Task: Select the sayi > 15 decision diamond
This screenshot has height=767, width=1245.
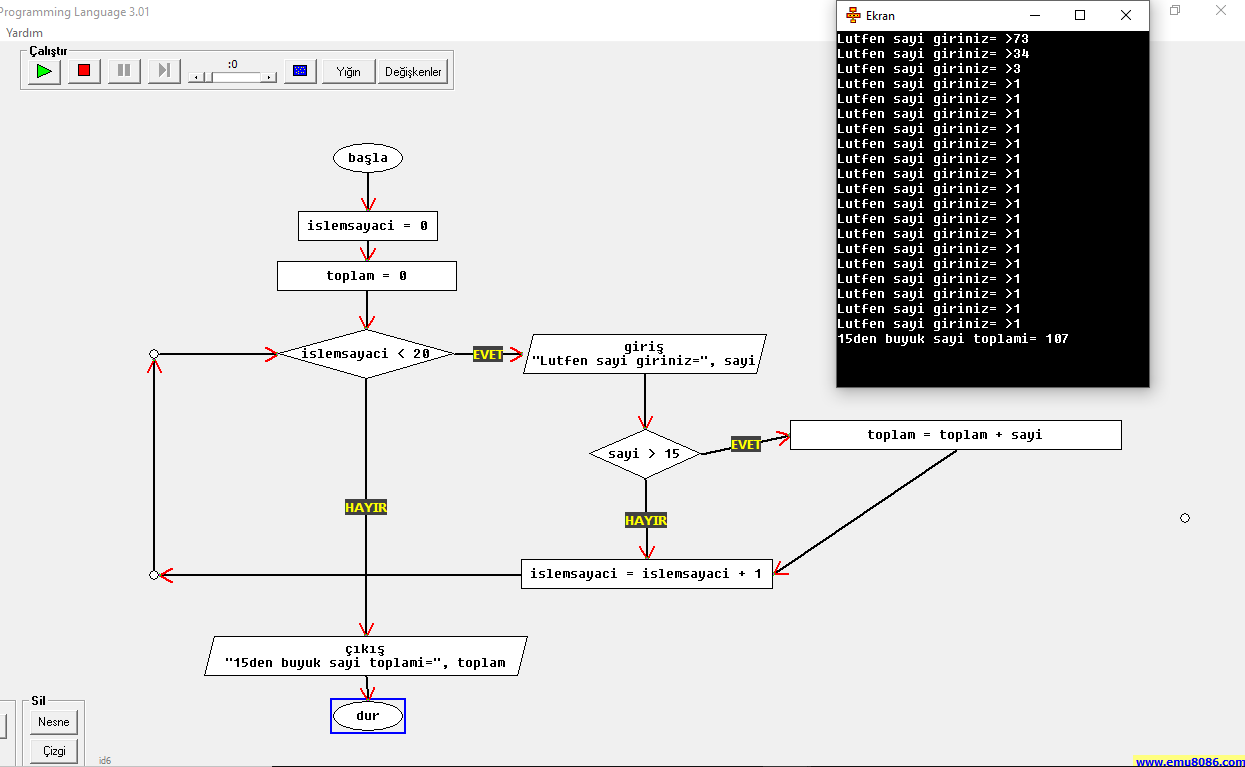Action: click(x=645, y=454)
